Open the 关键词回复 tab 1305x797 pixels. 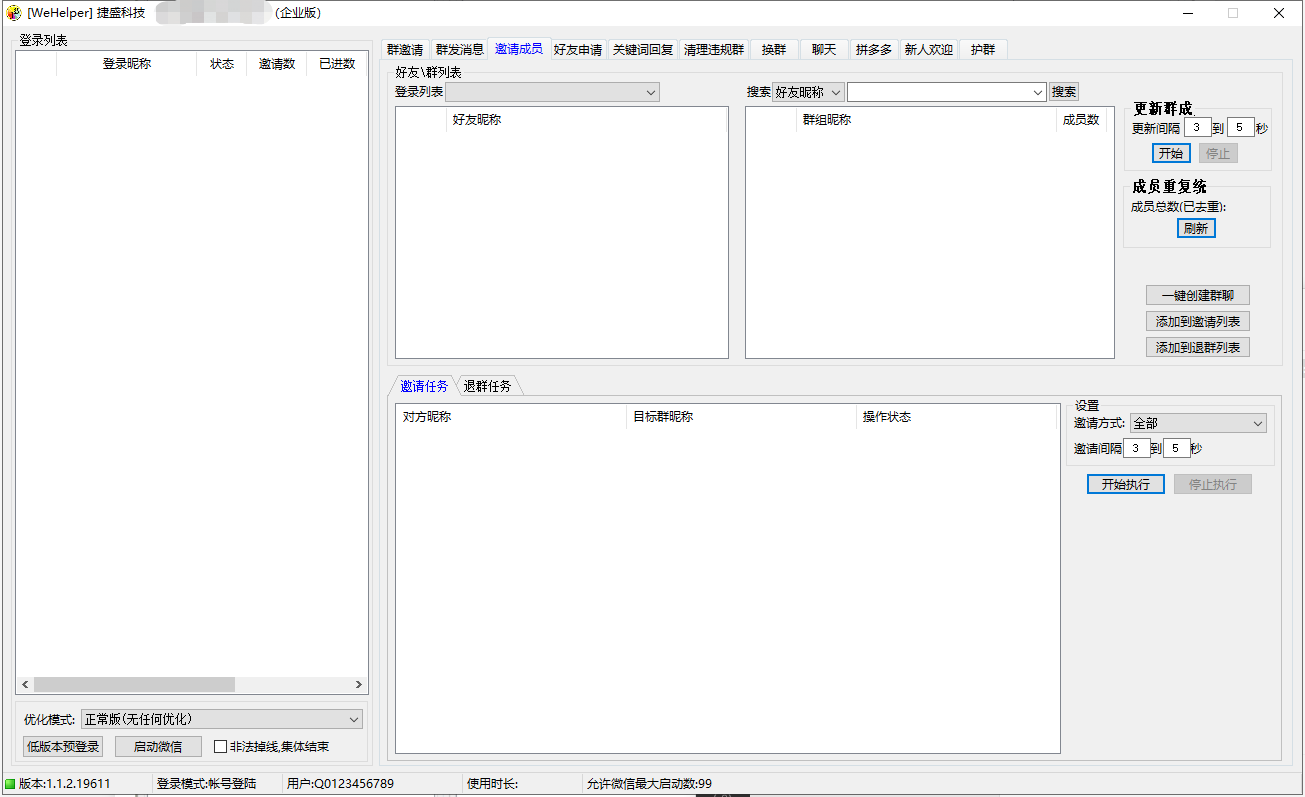[x=643, y=50]
